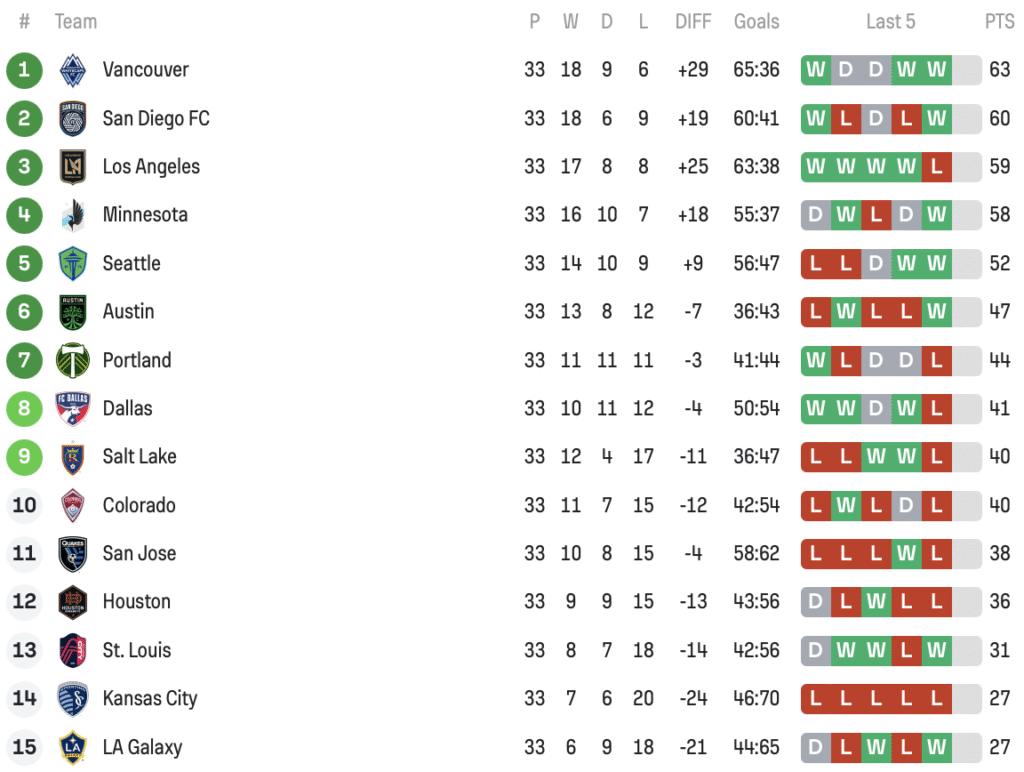The image size is (1024, 772).
Task: Sort by the DIFF column header
Action: click(692, 22)
